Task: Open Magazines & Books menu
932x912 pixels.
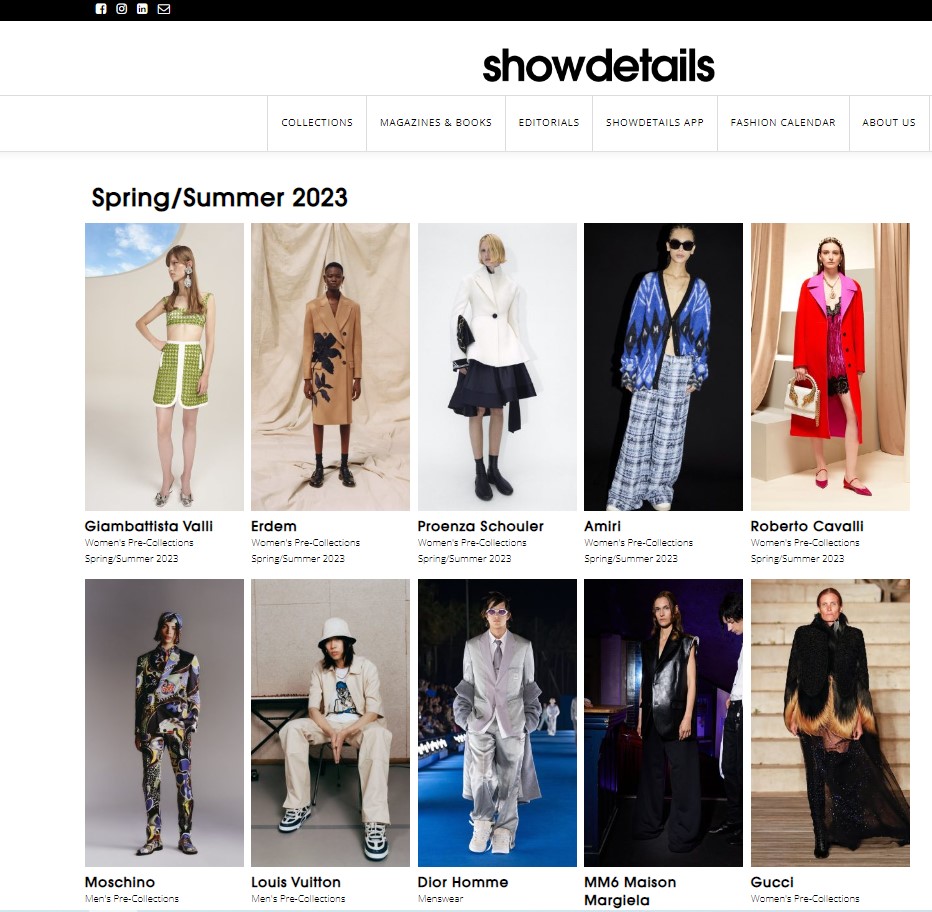Action: pyautogui.click(x=436, y=122)
